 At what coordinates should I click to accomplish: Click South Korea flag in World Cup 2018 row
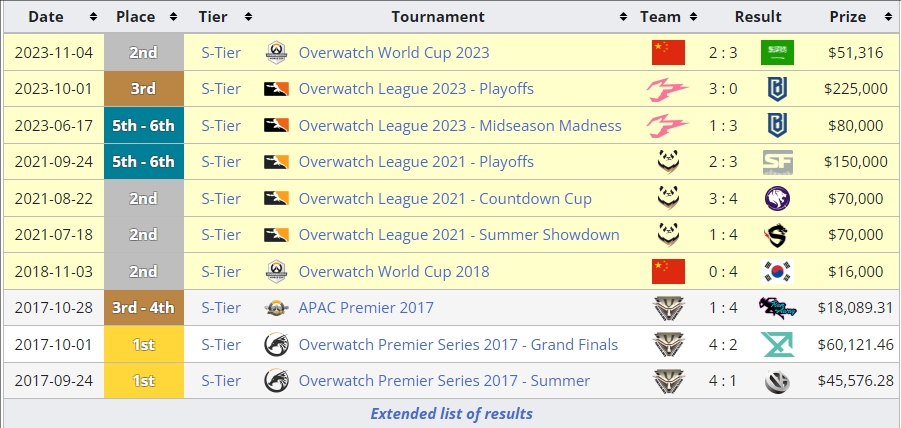pyautogui.click(x=777, y=272)
